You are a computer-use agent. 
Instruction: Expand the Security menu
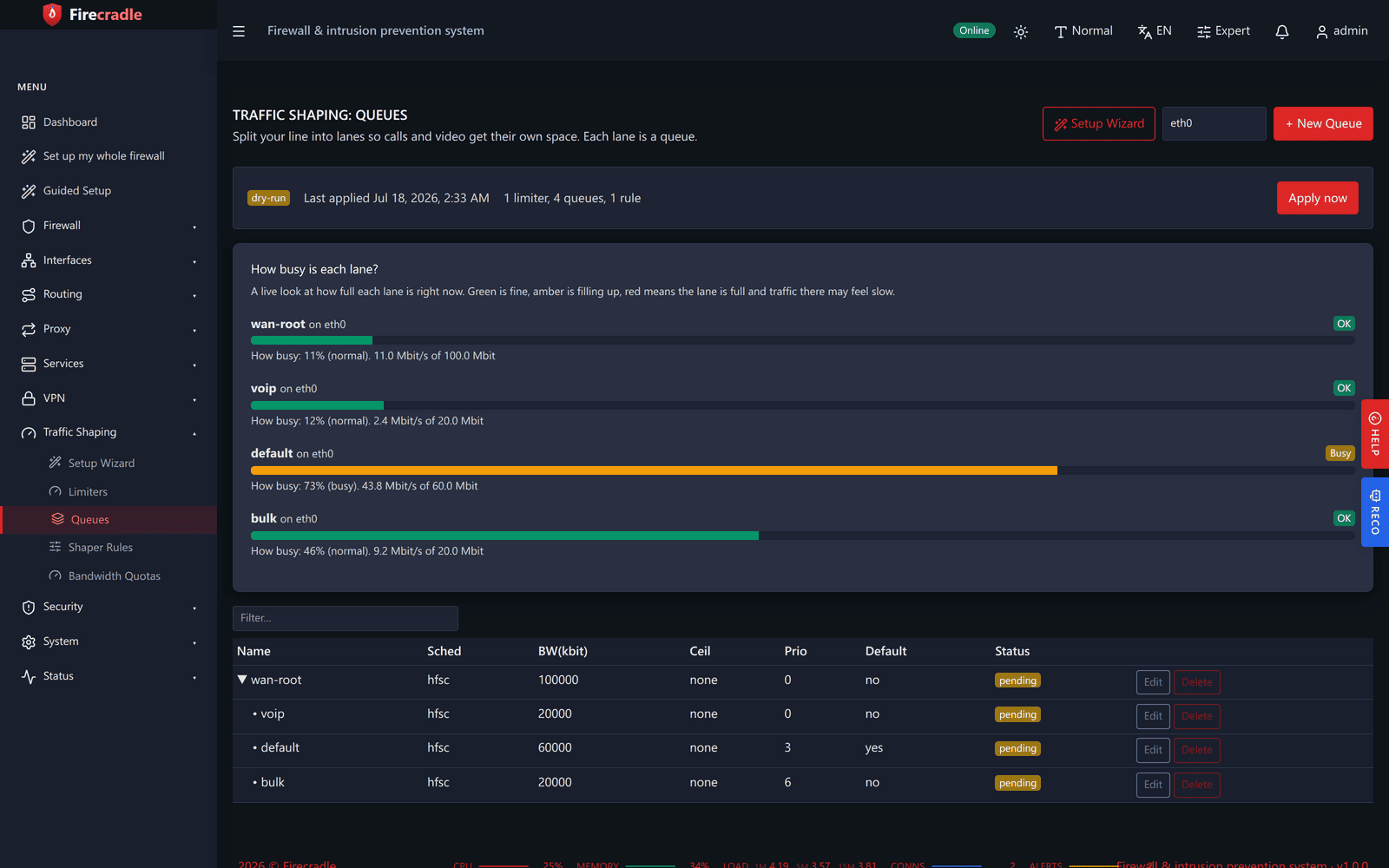click(109, 607)
